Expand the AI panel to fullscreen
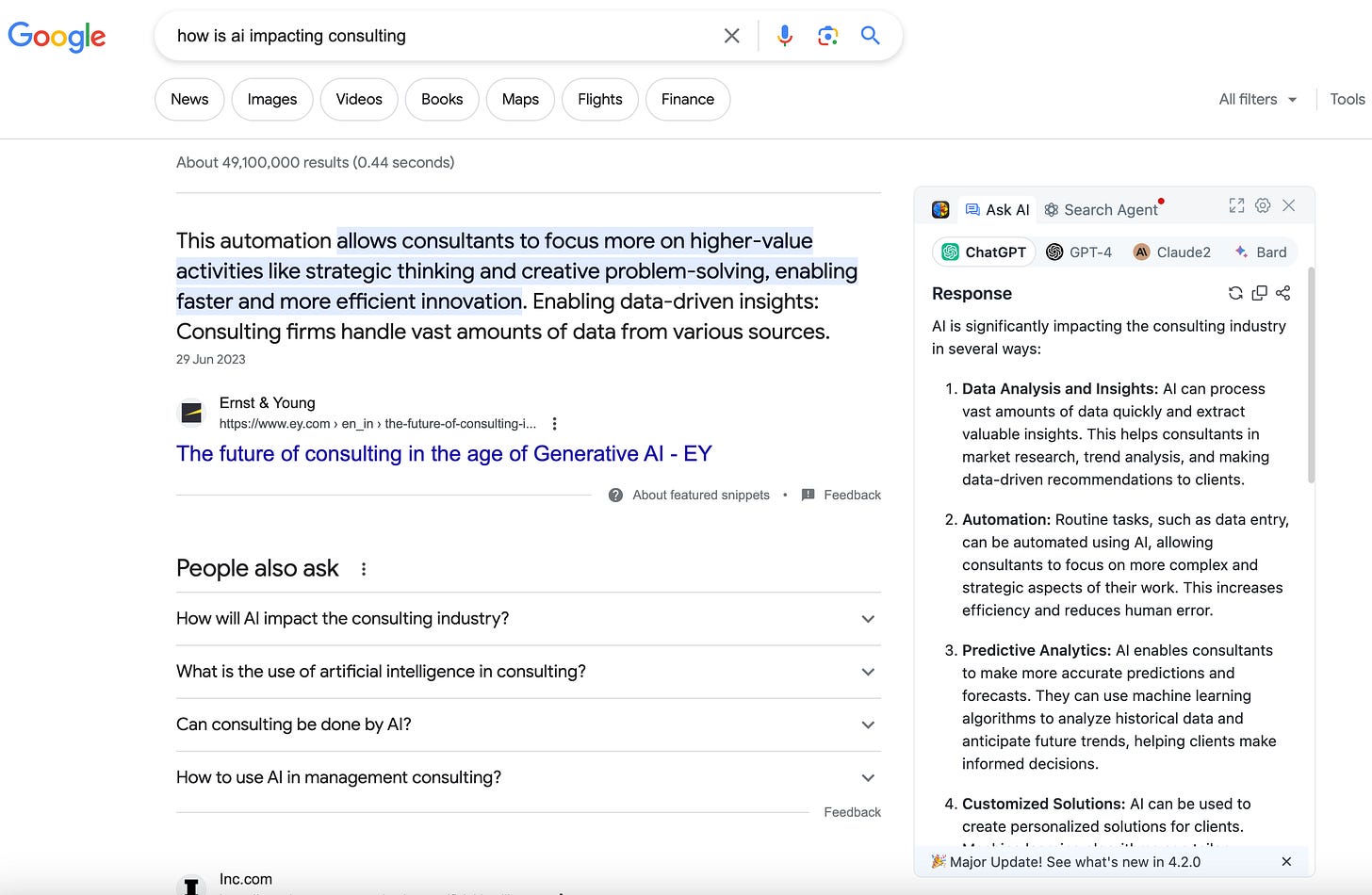The height and width of the screenshot is (895, 1372). 1236,205
